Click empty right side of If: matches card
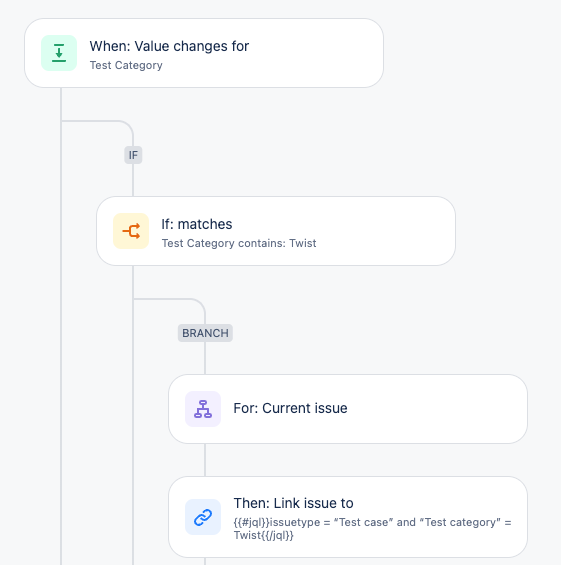561x565 pixels. tap(386, 231)
